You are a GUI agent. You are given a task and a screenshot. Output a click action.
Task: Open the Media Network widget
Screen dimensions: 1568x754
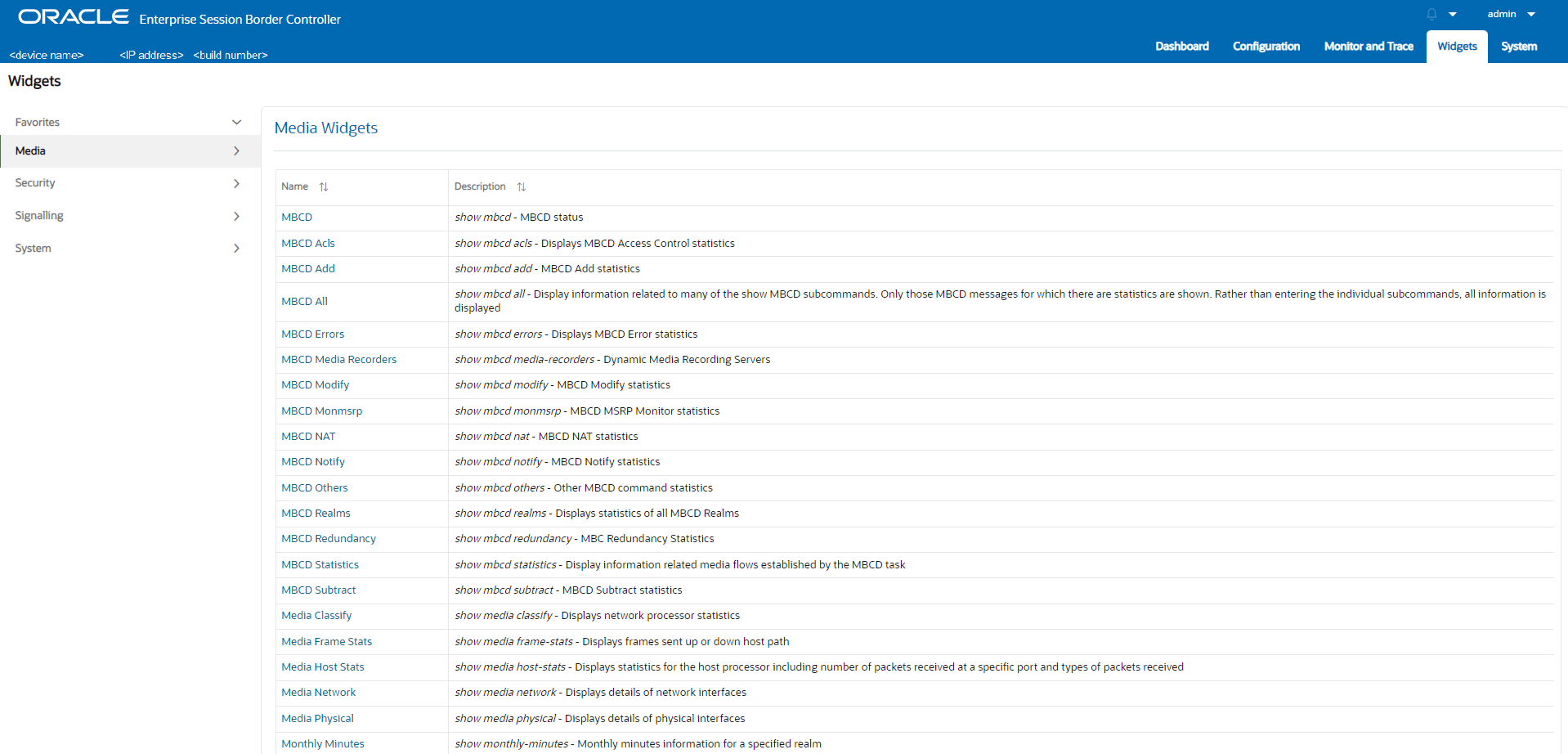pos(318,692)
